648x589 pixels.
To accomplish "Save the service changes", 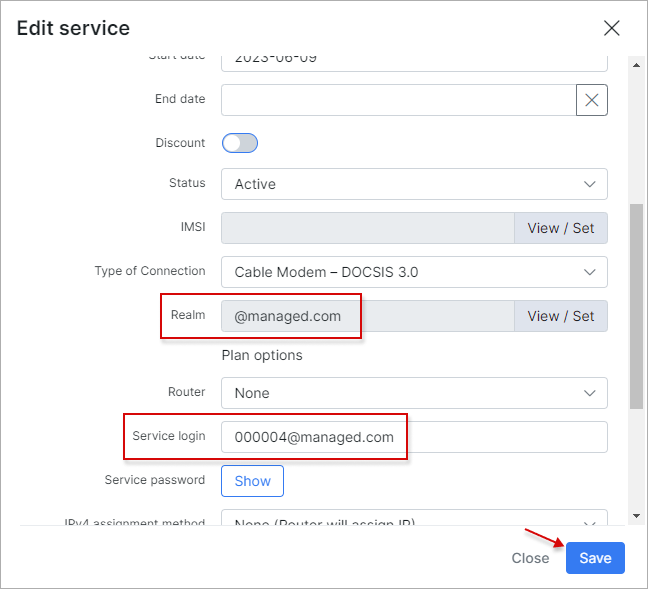I will point(595,558).
